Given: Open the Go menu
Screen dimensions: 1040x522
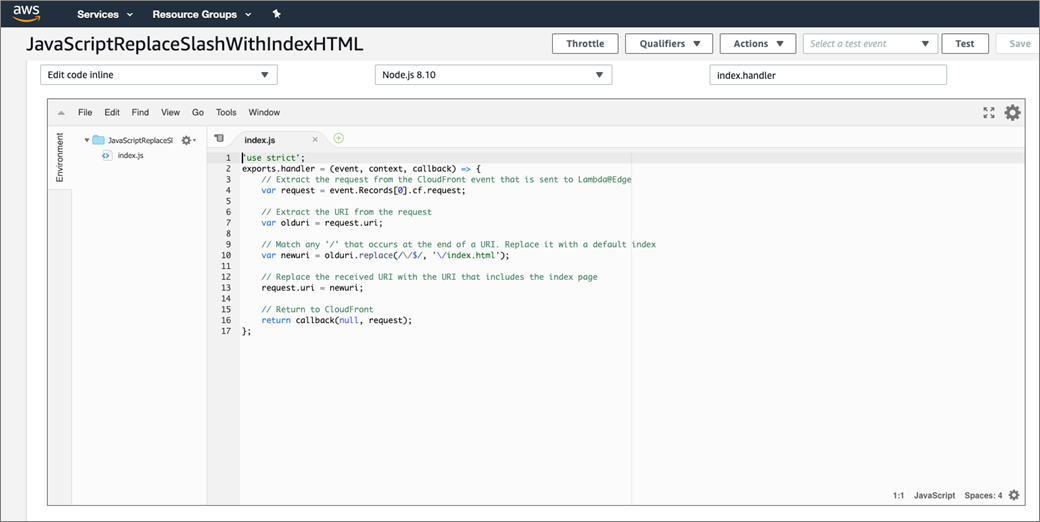Looking at the screenshot, I should 198,112.
